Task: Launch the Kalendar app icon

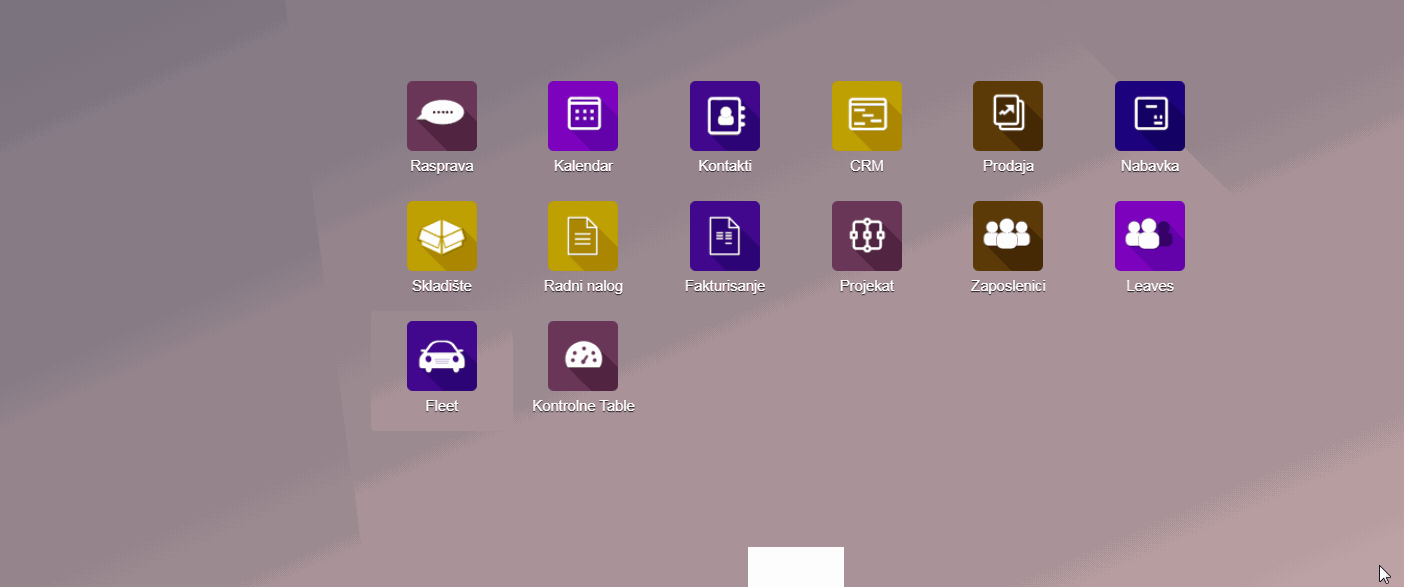Action: [x=583, y=116]
